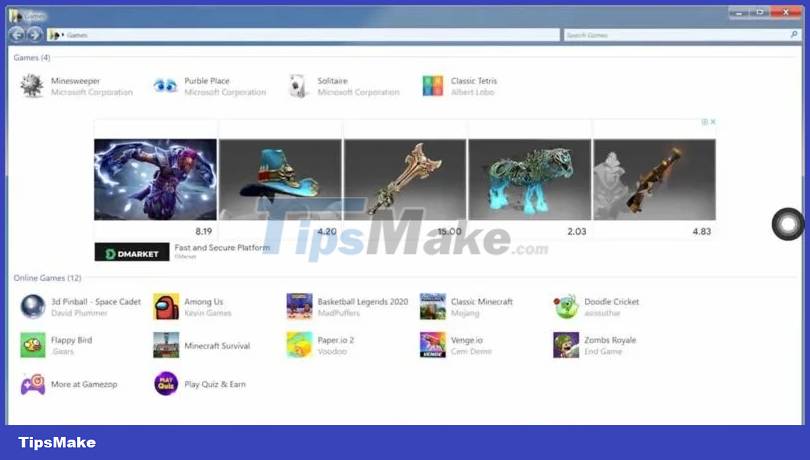The width and height of the screenshot is (810, 460).
Task: Open the ad thumbnail priced 4.83
Action: 655,179
